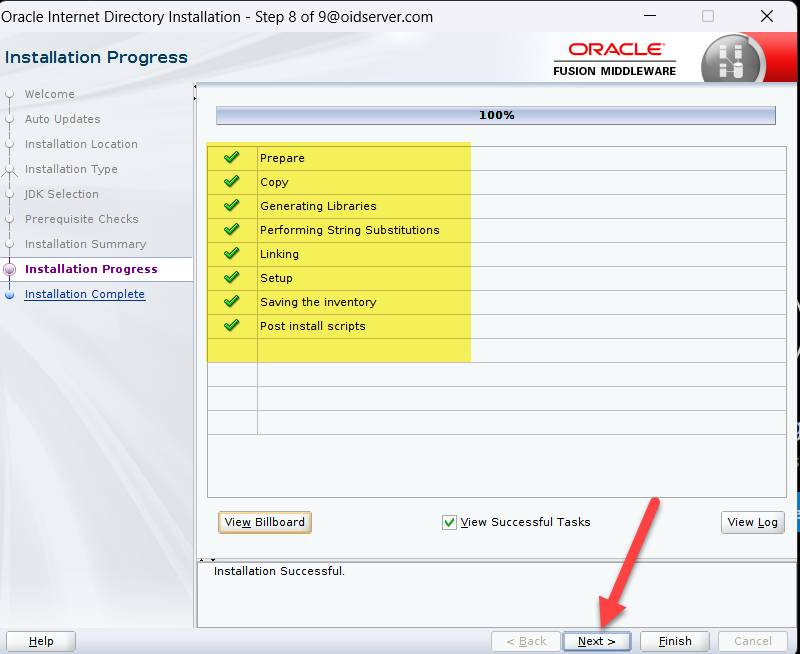Click the Oracle Fusion Middleware logo
This screenshot has width=800, height=654.
click(614, 58)
